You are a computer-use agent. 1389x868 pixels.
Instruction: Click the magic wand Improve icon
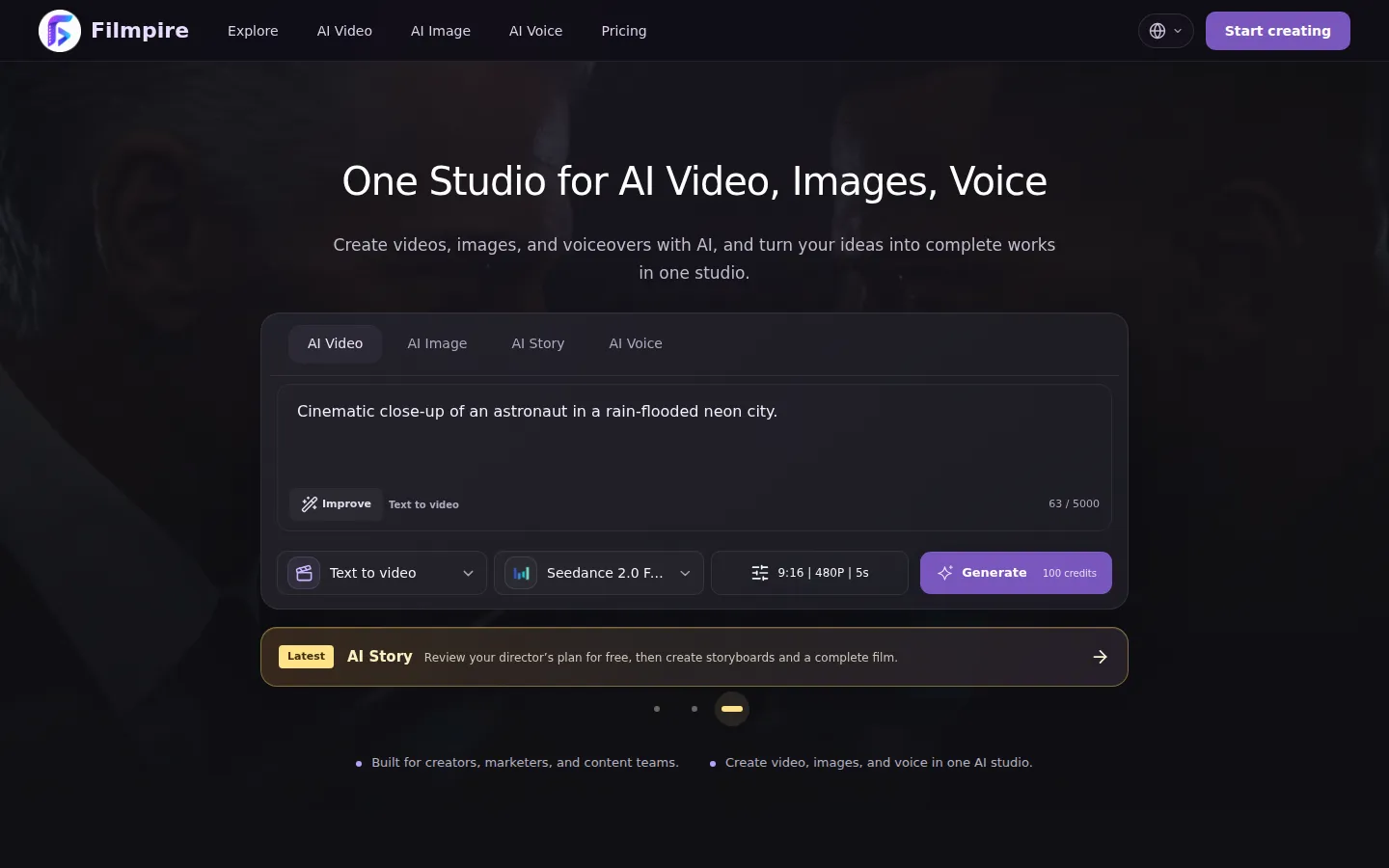(309, 504)
